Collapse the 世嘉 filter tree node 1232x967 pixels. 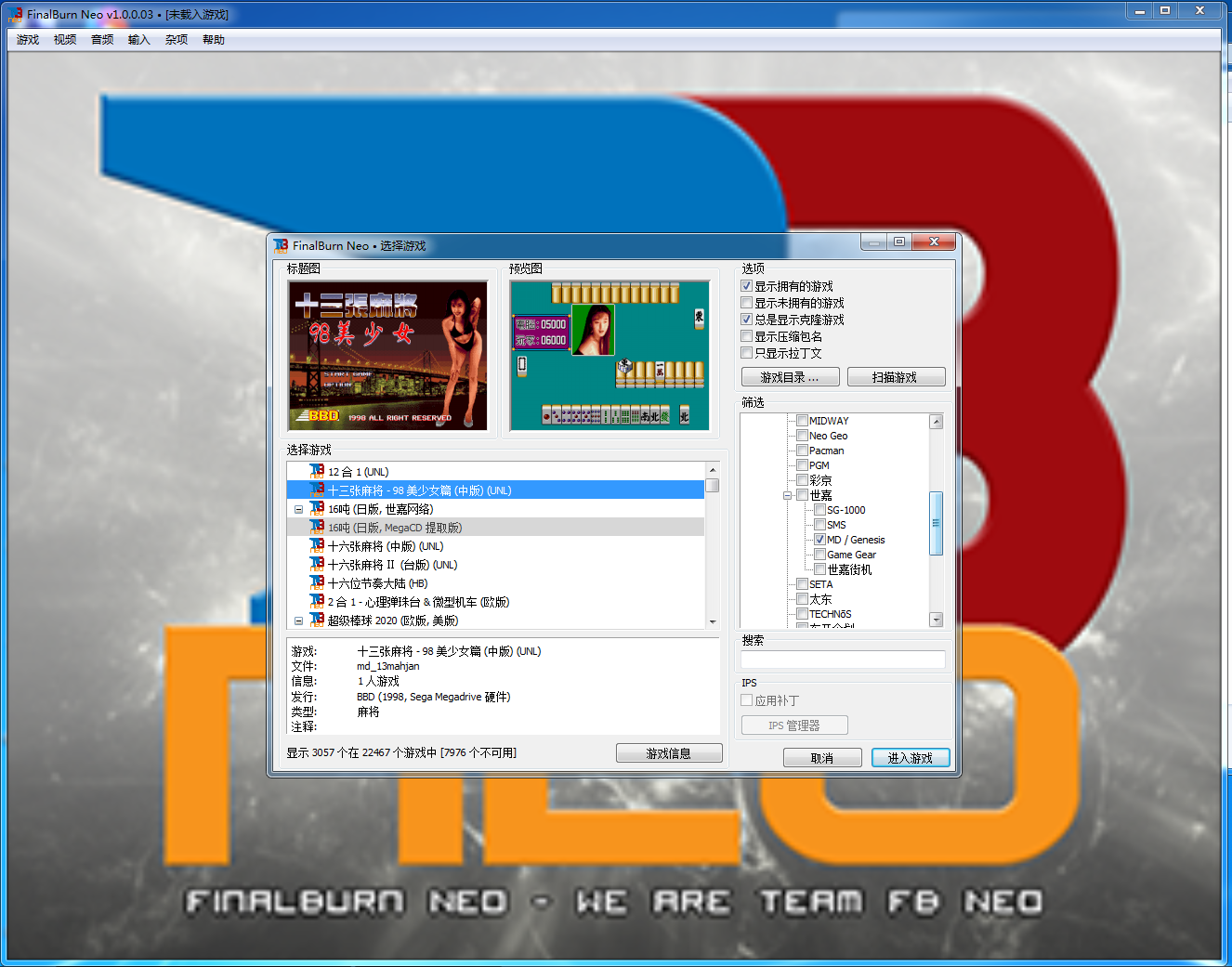point(787,495)
